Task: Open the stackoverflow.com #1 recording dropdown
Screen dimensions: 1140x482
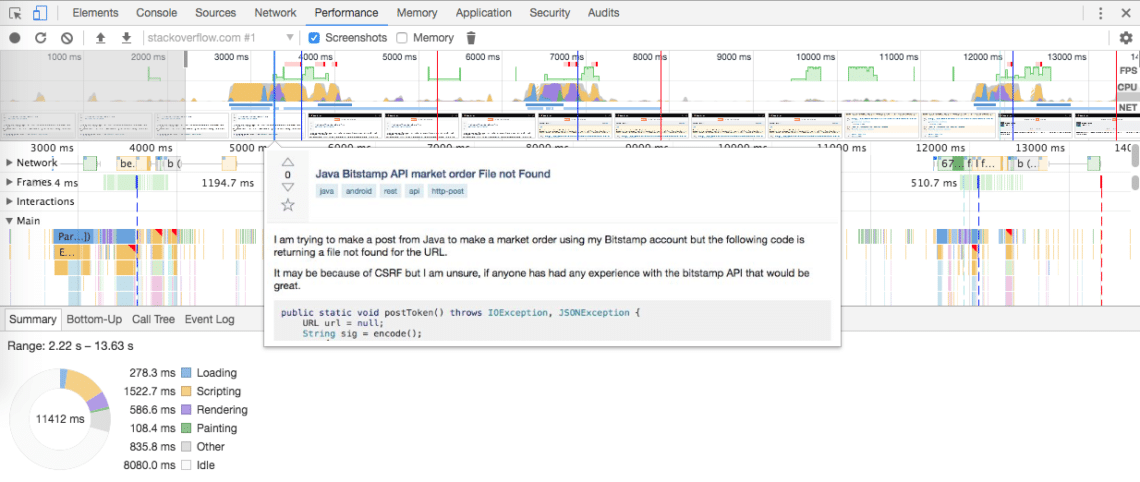Action: [x=221, y=38]
